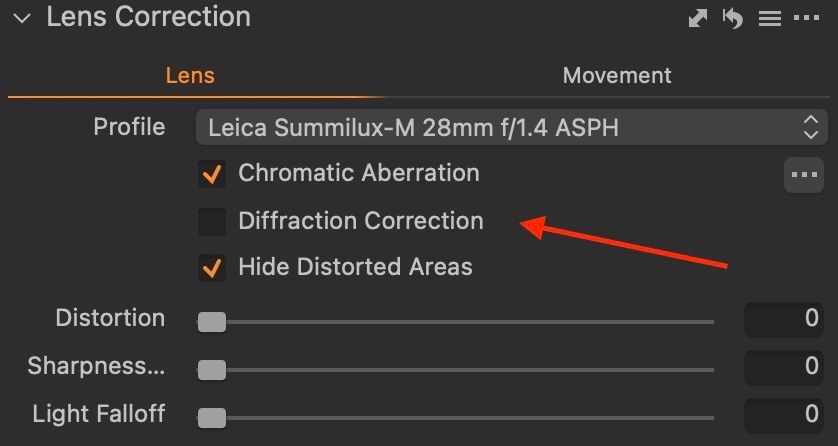Click the Light Falloff value field
Viewport: 838px width, 446px height.
785,415
